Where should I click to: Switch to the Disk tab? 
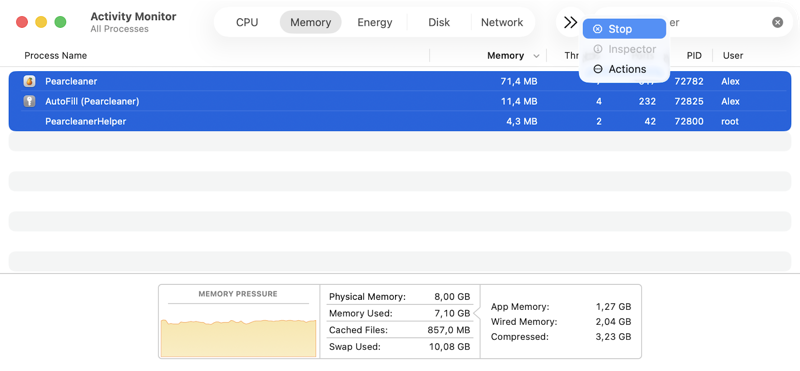(439, 22)
